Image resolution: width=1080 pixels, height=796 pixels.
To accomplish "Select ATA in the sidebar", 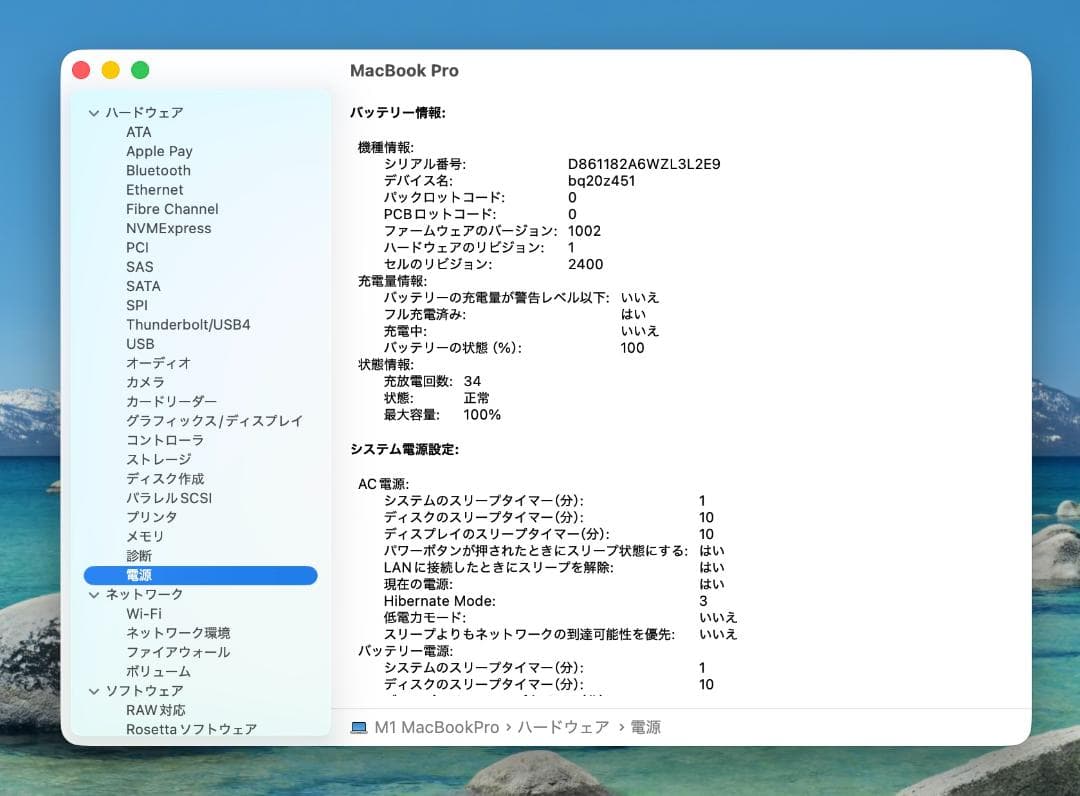I will (138, 132).
